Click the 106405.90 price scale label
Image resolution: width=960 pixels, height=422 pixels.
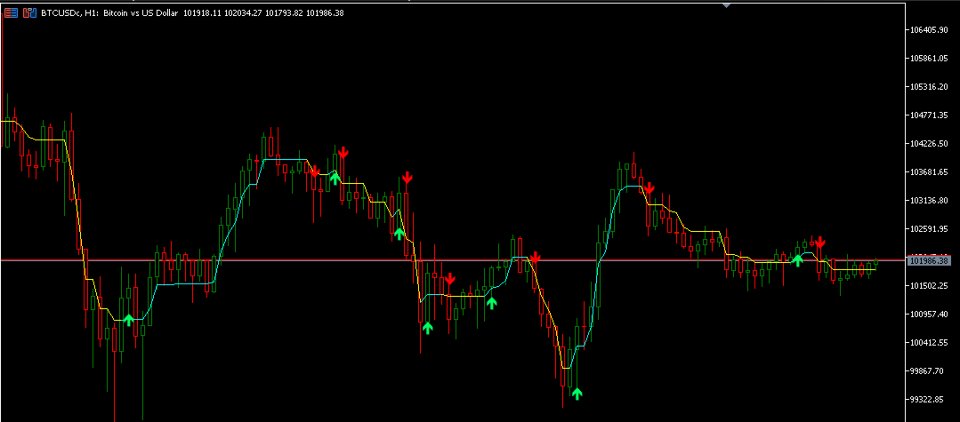pyautogui.click(x=931, y=30)
